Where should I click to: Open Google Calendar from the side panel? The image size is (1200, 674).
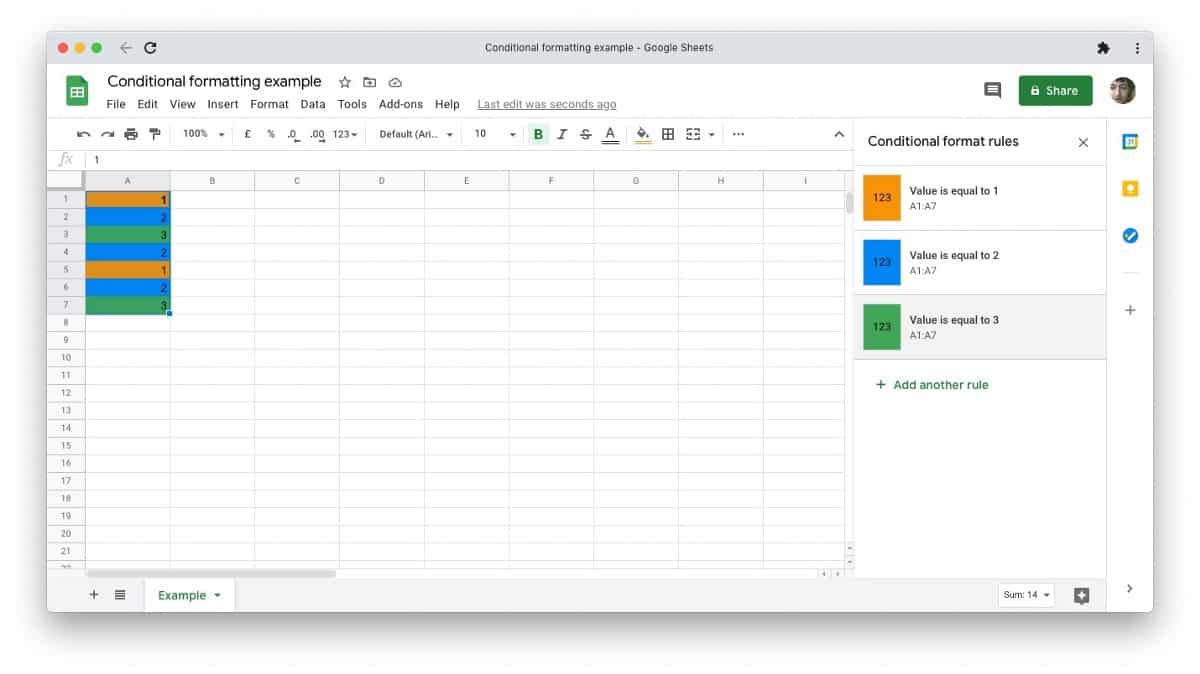pyautogui.click(x=1130, y=141)
